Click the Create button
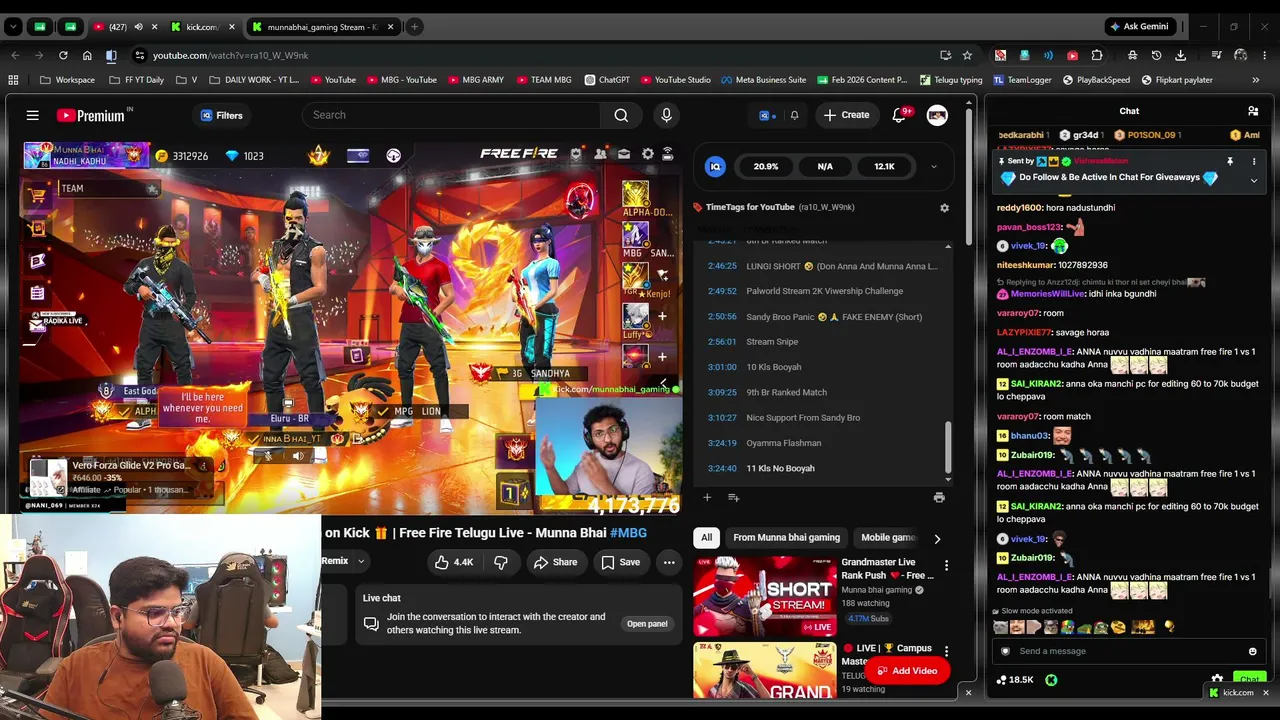 pyautogui.click(x=846, y=115)
